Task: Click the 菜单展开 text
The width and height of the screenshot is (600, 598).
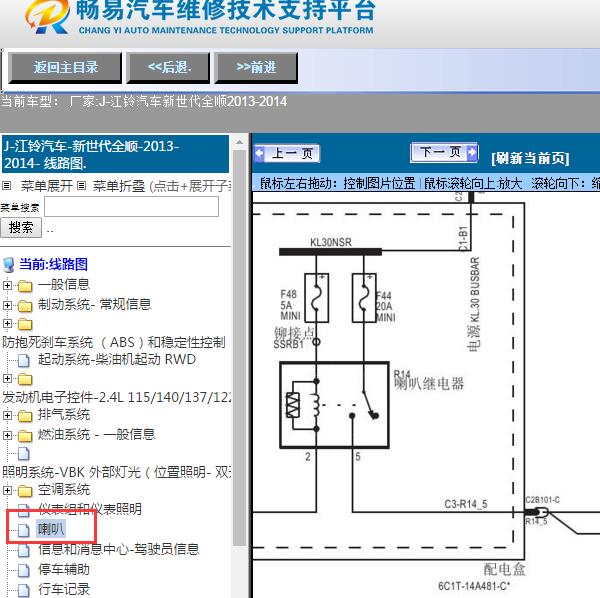Action: (x=47, y=186)
